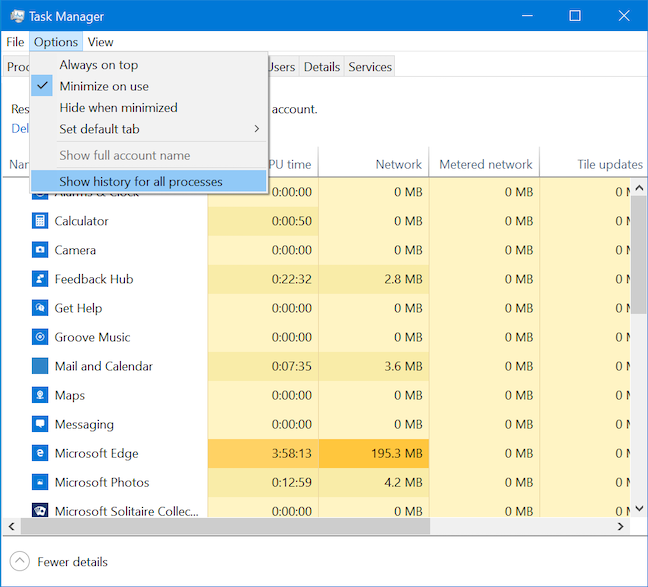Viewport: 648px width, 587px height.
Task: Sort by the Network column header
Action: pos(374,164)
